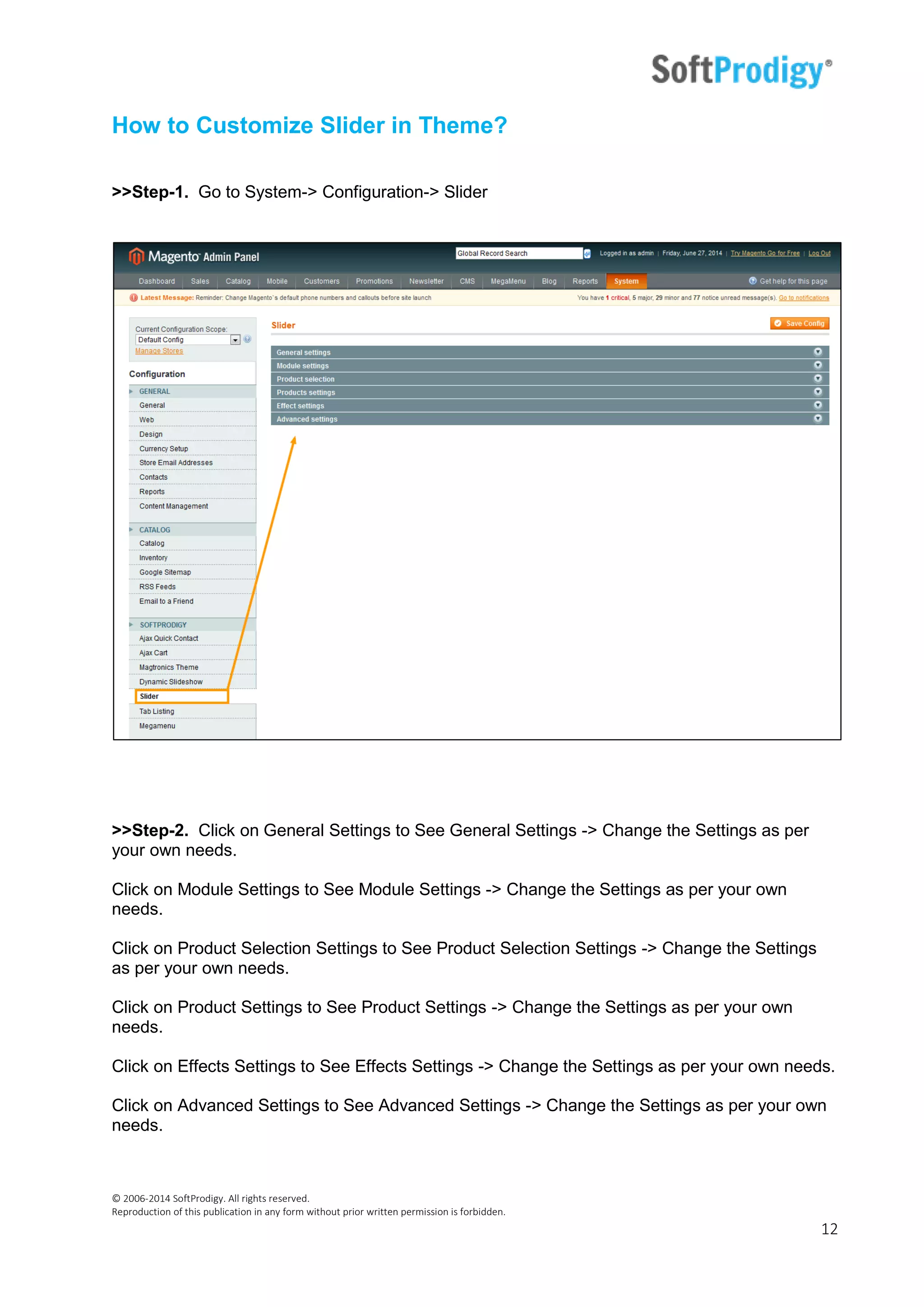The width and height of the screenshot is (924, 1307).
Task: Click the Save Config button
Action: pos(799,323)
